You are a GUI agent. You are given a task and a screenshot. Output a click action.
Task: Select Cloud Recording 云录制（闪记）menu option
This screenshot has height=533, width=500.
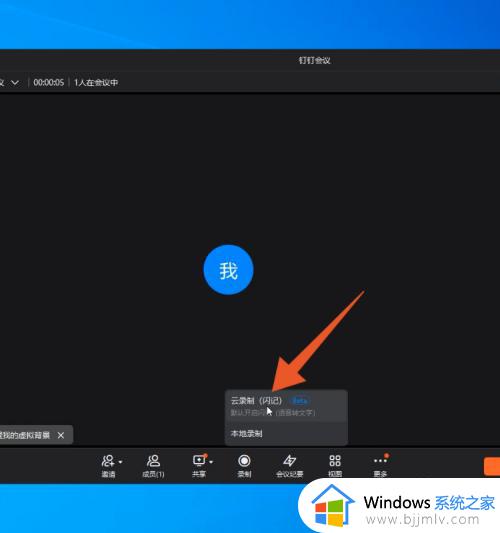(286, 406)
